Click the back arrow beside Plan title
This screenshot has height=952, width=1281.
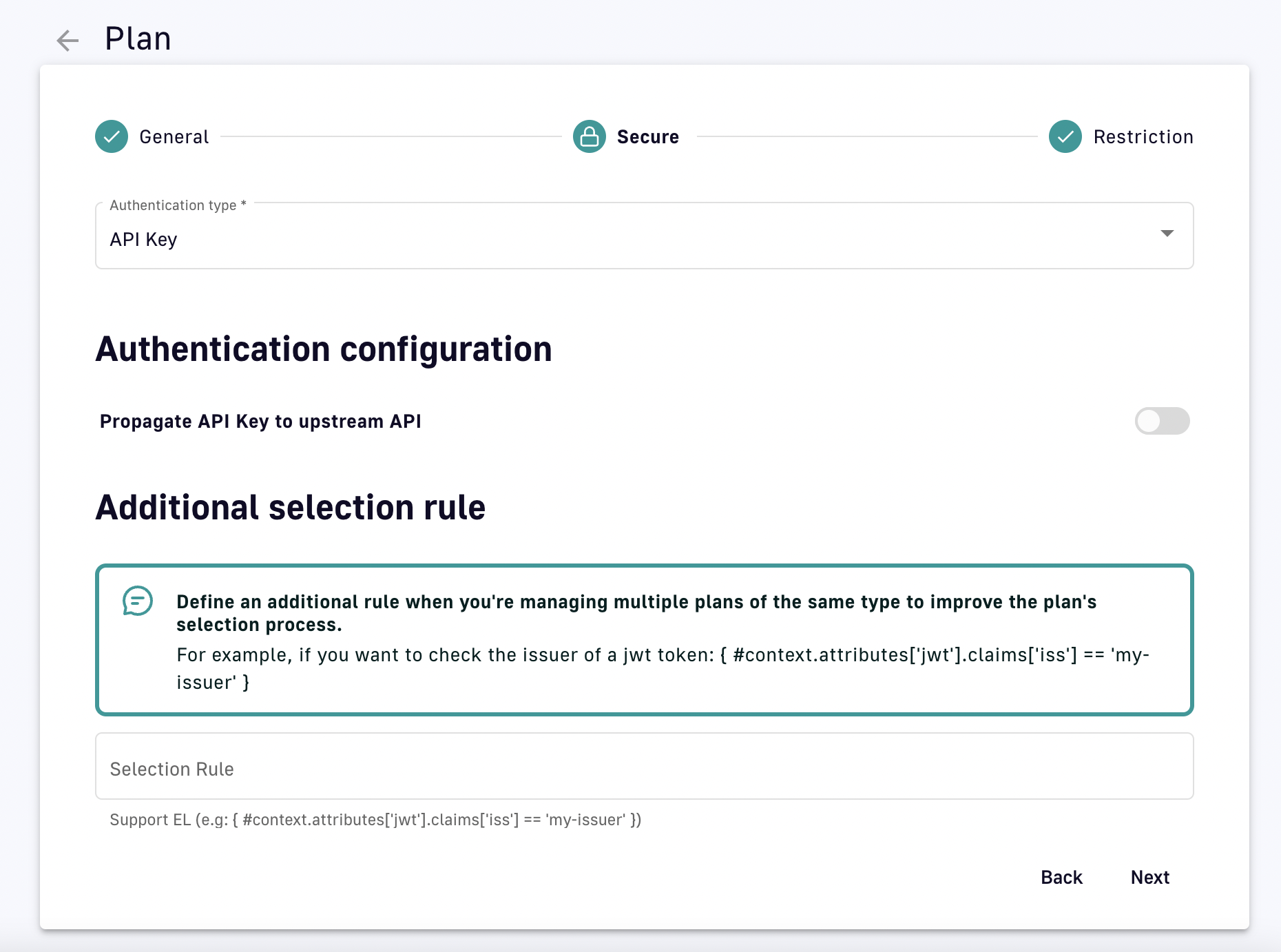(67, 41)
